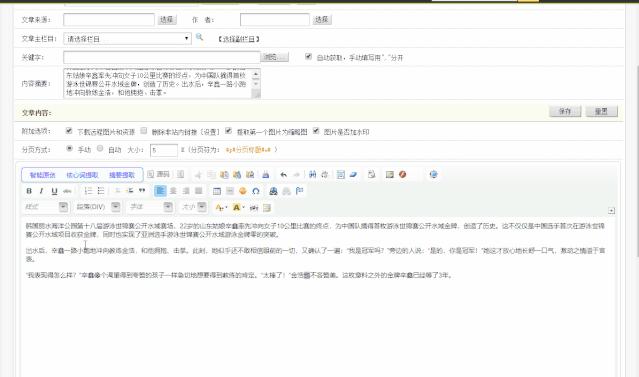The width and height of the screenshot is (639, 377).
Task: Insert a numbered list
Action: pos(88,191)
